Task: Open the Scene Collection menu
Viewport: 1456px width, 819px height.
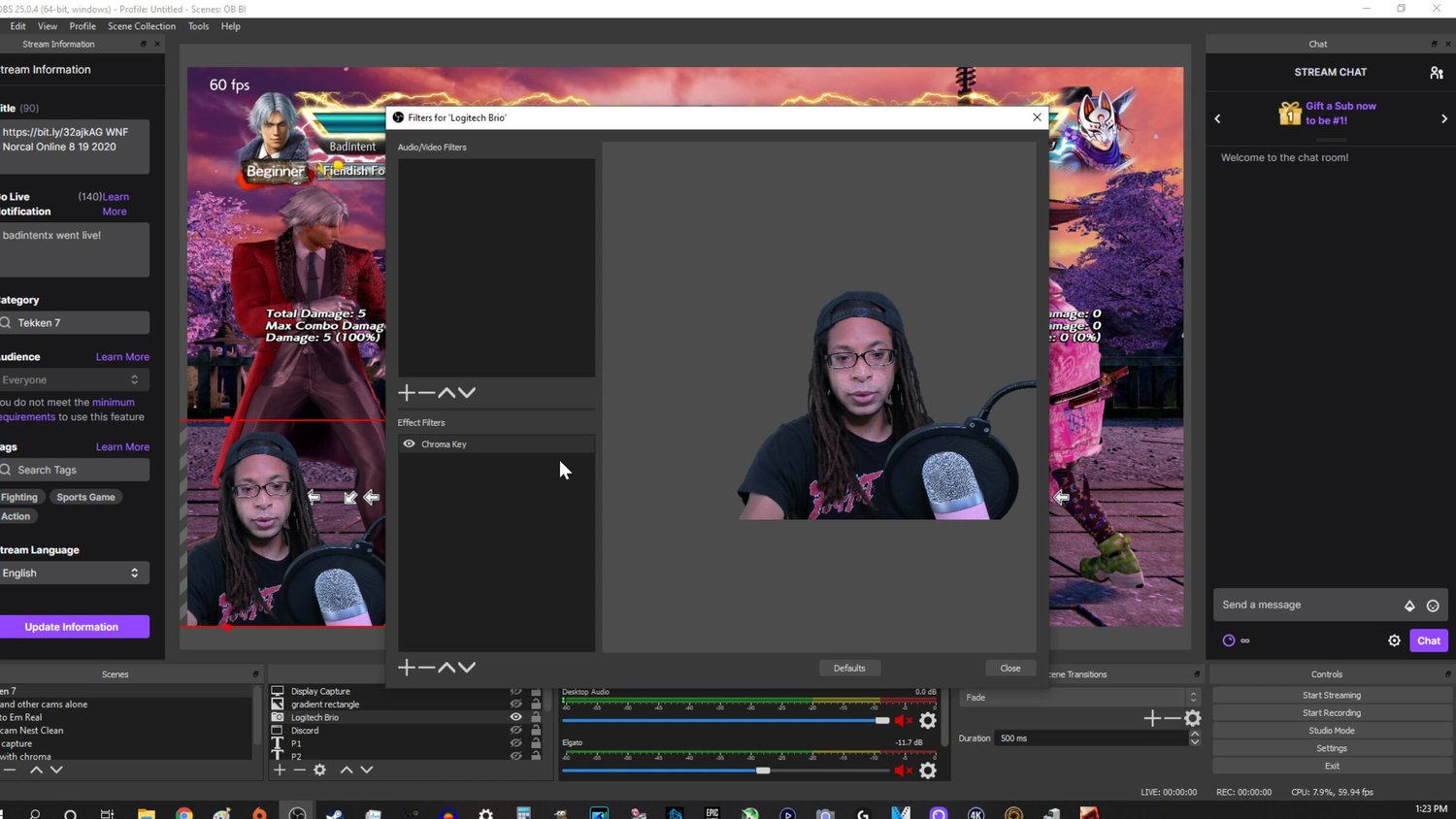Action: tap(142, 26)
